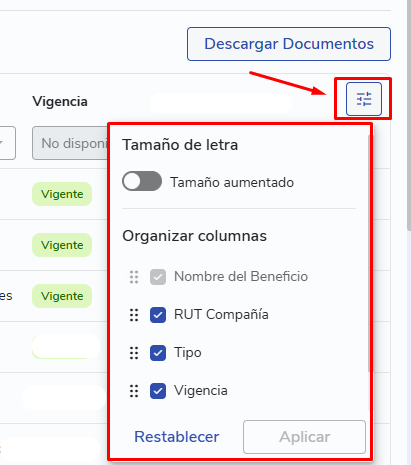The height and width of the screenshot is (465, 411).
Task: Click the first Vigente status badge
Action: click(62, 194)
